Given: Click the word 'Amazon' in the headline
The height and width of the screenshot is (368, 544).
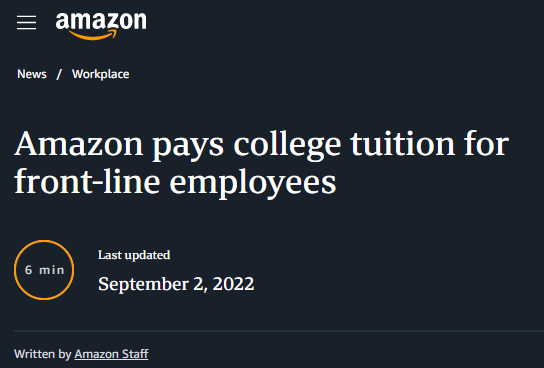Looking at the screenshot, I should (x=79, y=144).
